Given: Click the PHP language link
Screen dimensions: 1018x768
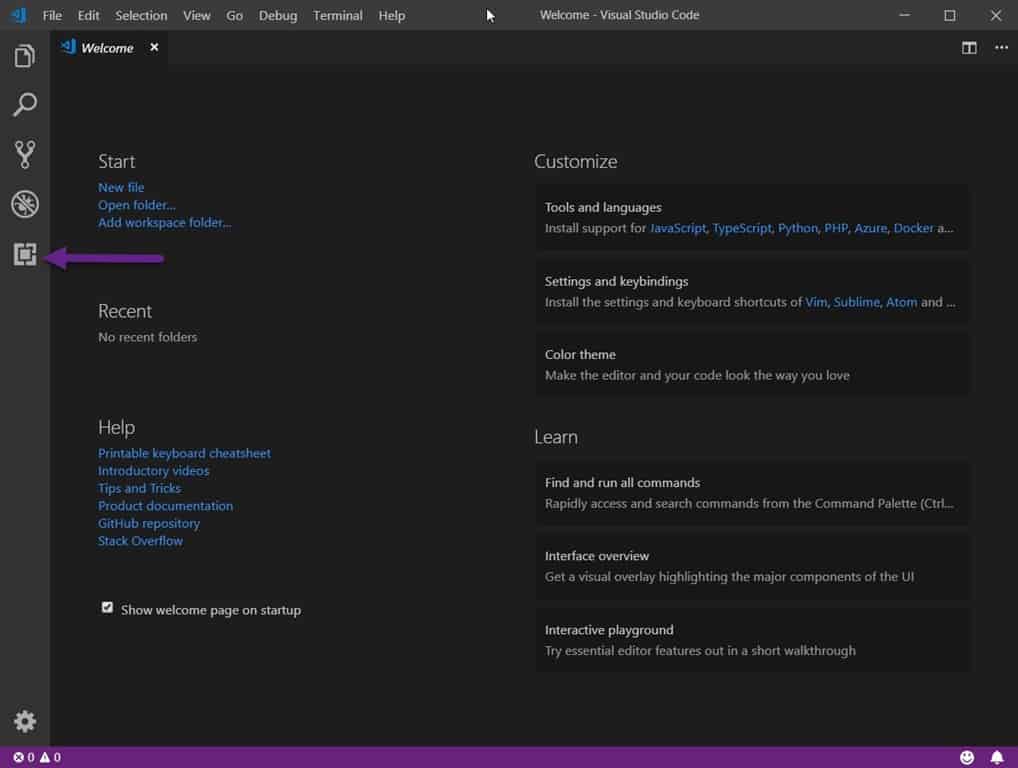Looking at the screenshot, I should point(836,228).
